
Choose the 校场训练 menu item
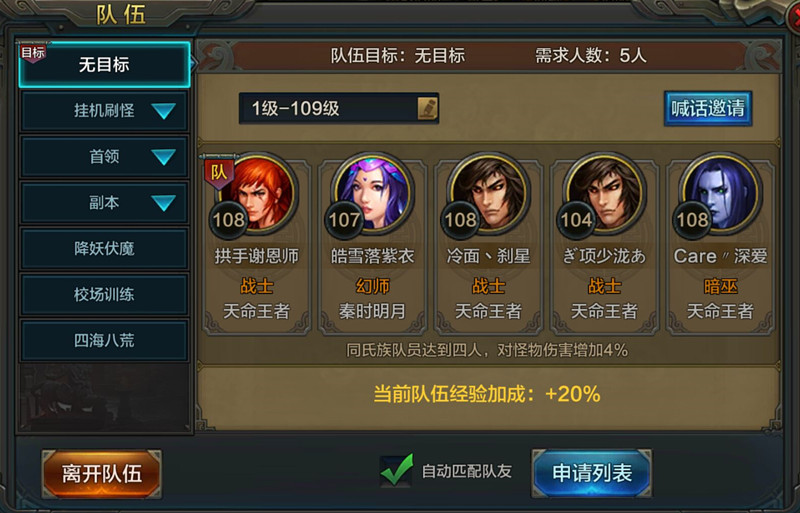point(105,295)
